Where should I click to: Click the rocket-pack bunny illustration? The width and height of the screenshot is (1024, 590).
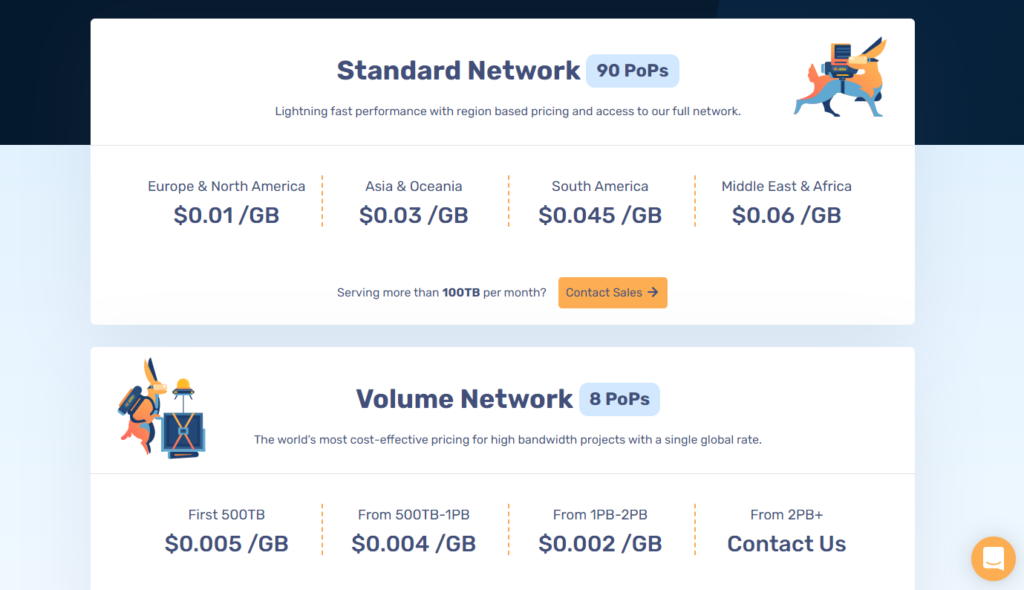point(163,408)
